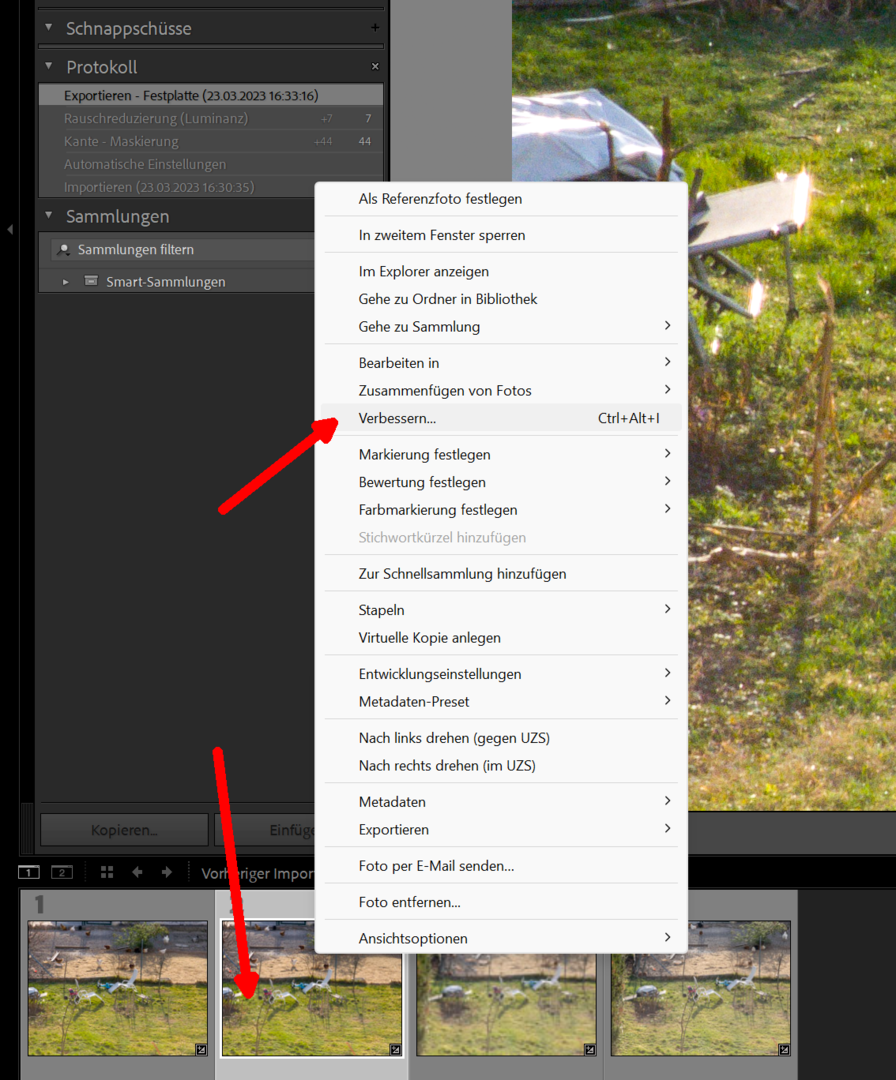Collapse the Protokoll panel triangle
The image size is (896, 1080).
click(x=48, y=67)
